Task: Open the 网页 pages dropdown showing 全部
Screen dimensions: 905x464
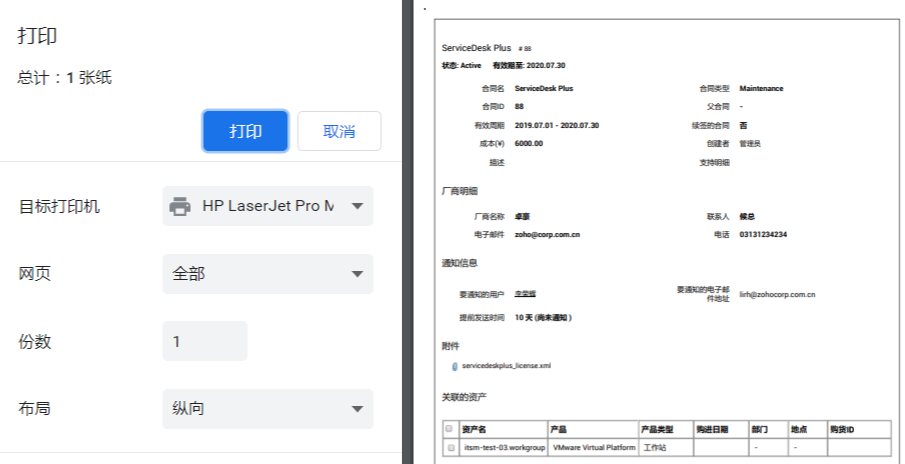Action: point(268,274)
